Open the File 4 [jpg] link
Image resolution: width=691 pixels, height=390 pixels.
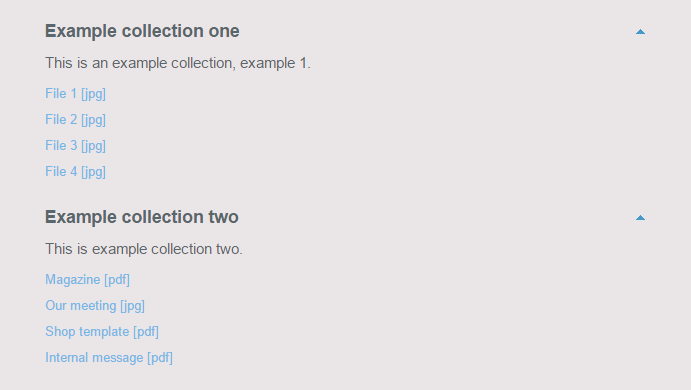click(75, 171)
